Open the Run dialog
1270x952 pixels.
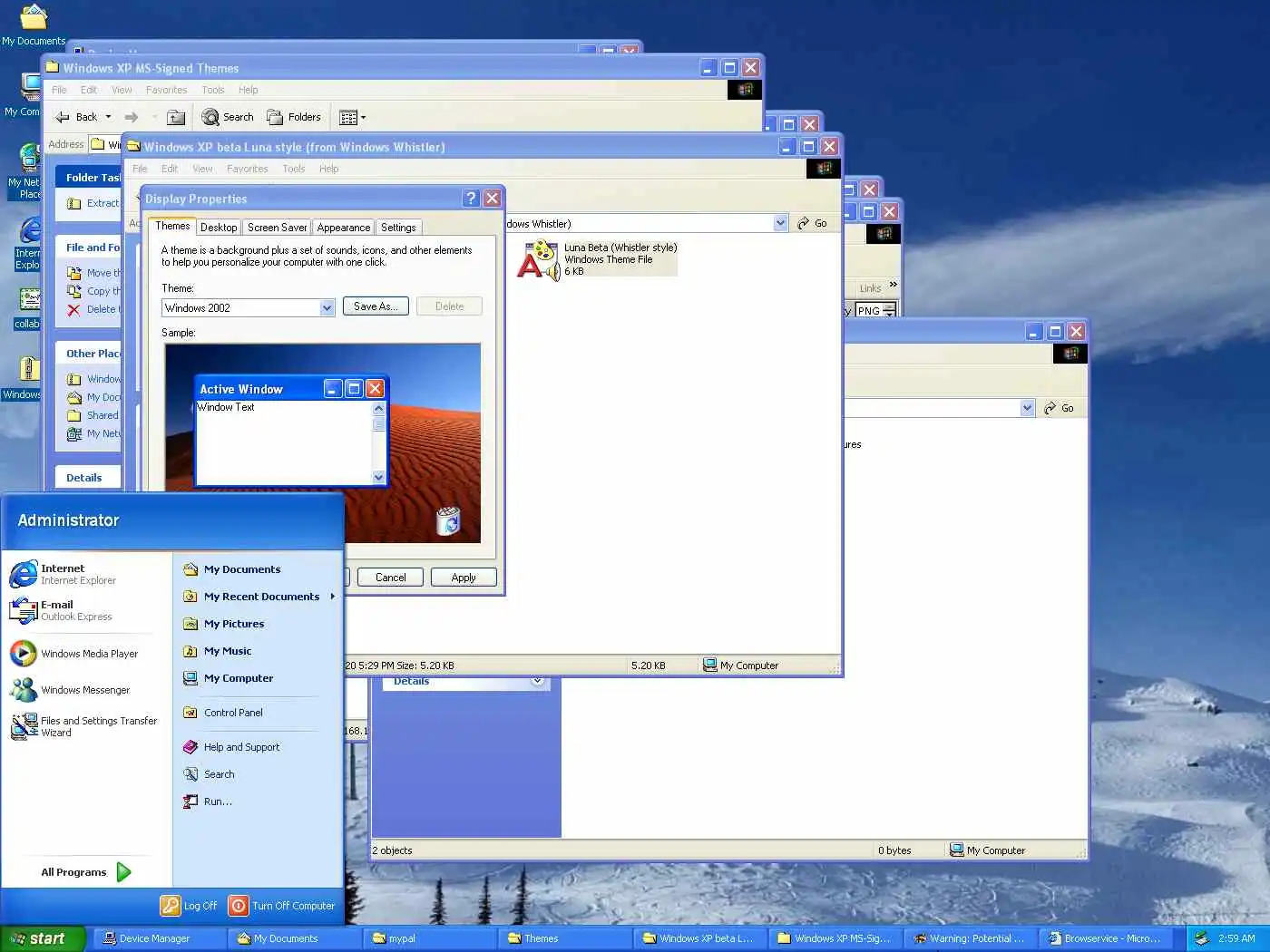pyautogui.click(x=217, y=801)
